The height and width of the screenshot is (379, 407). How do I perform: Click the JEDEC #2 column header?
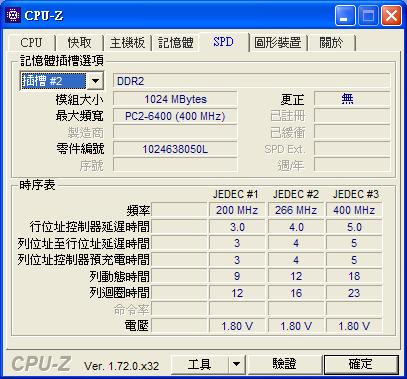point(296,194)
